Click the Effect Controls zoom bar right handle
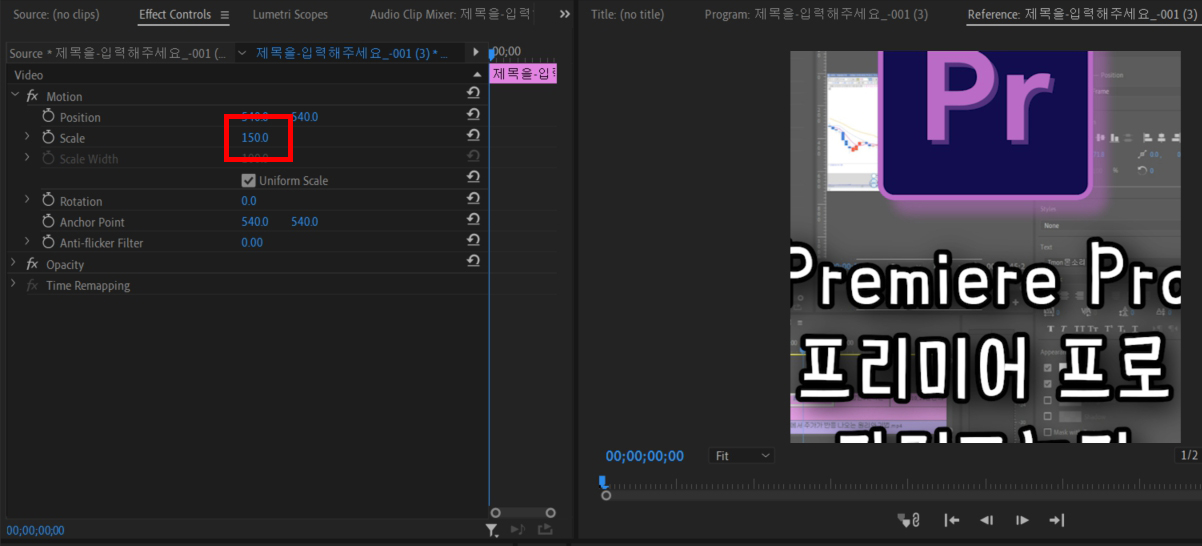Image resolution: width=1202 pixels, height=546 pixels. 550,513
